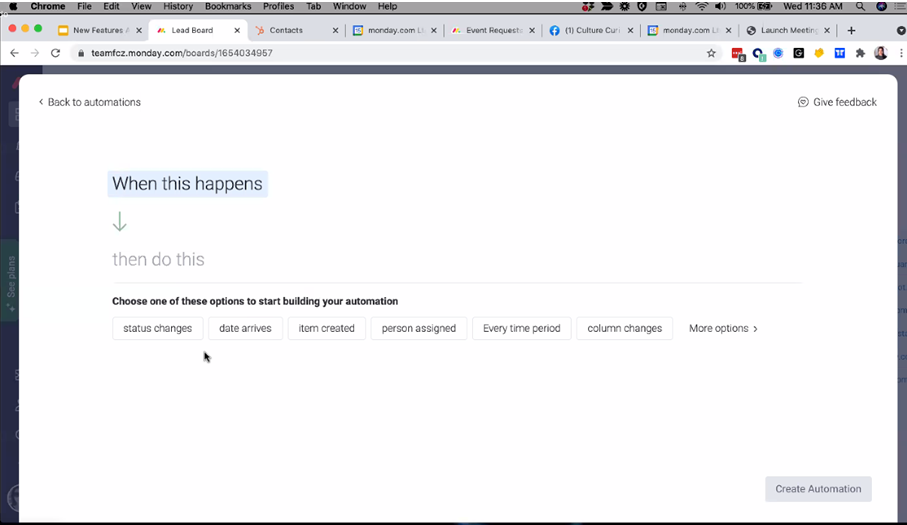Open Chrome's three-dot menu
Viewport: 907px width, 525px height.
pyautogui.click(x=900, y=53)
